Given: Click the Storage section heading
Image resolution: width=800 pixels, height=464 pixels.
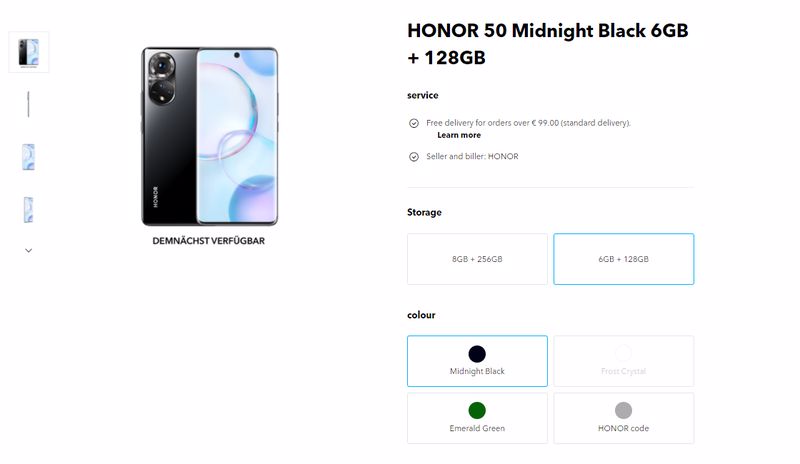Looking at the screenshot, I should coord(424,212).
